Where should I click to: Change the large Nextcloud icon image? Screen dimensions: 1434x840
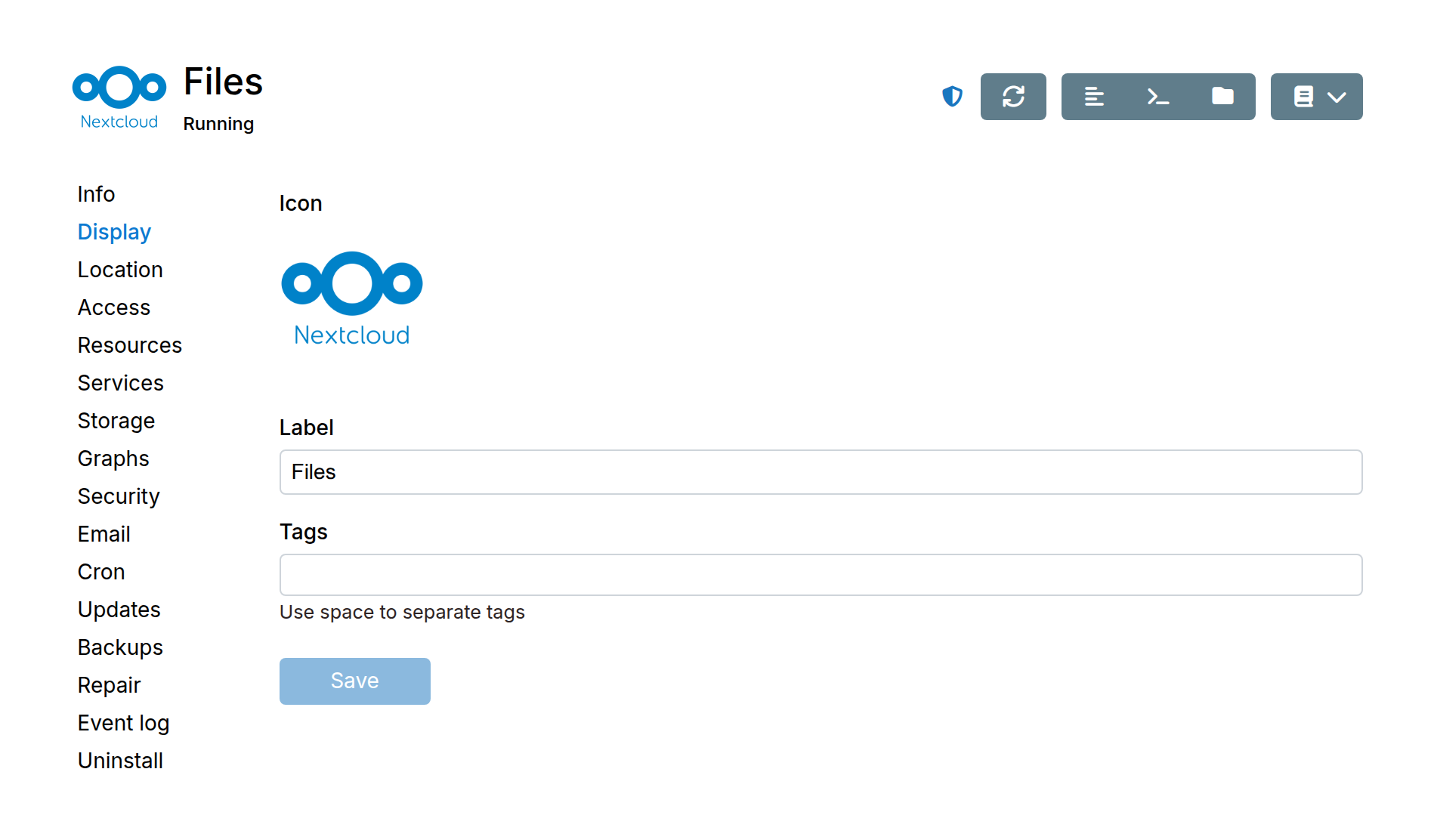click(352, 298)
